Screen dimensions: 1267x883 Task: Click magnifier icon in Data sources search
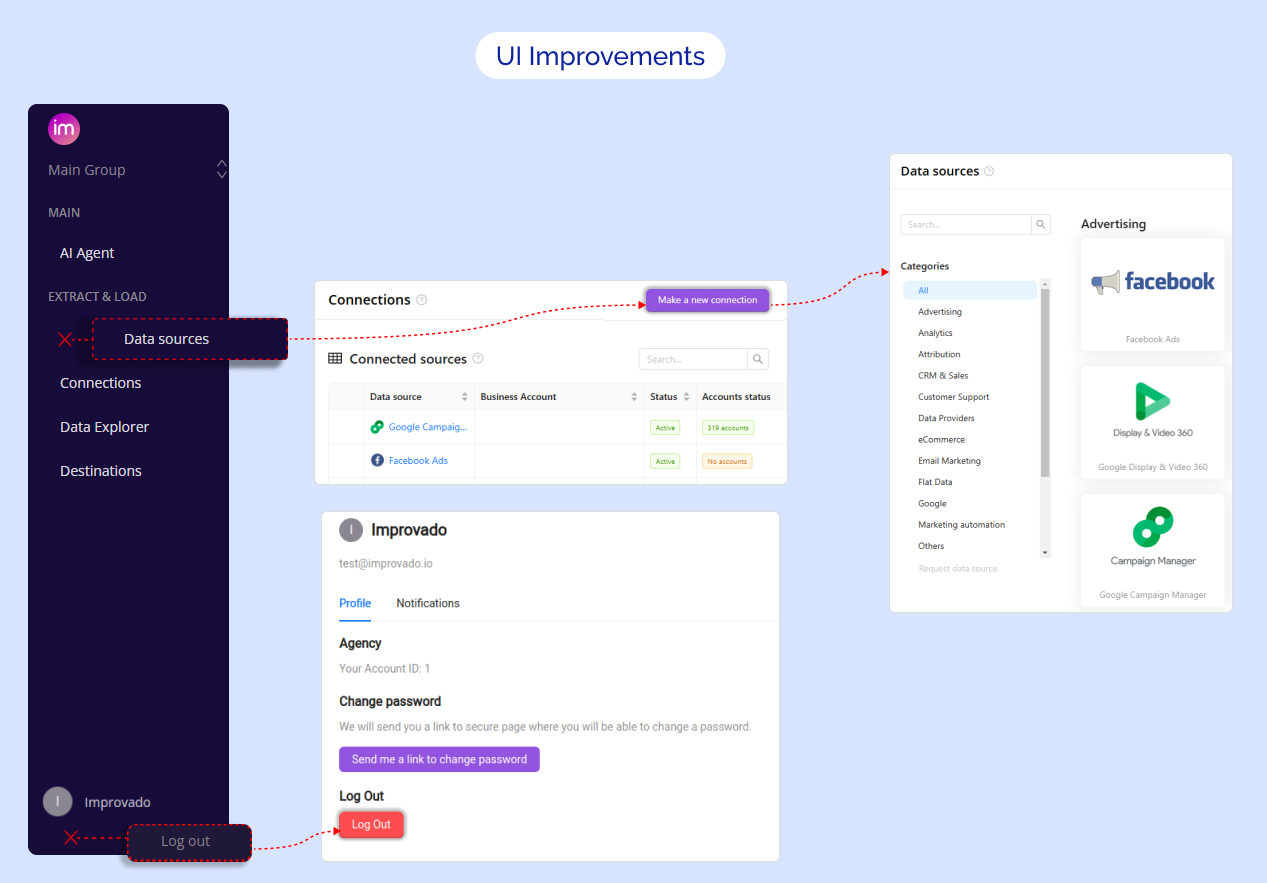(1041, 225)
